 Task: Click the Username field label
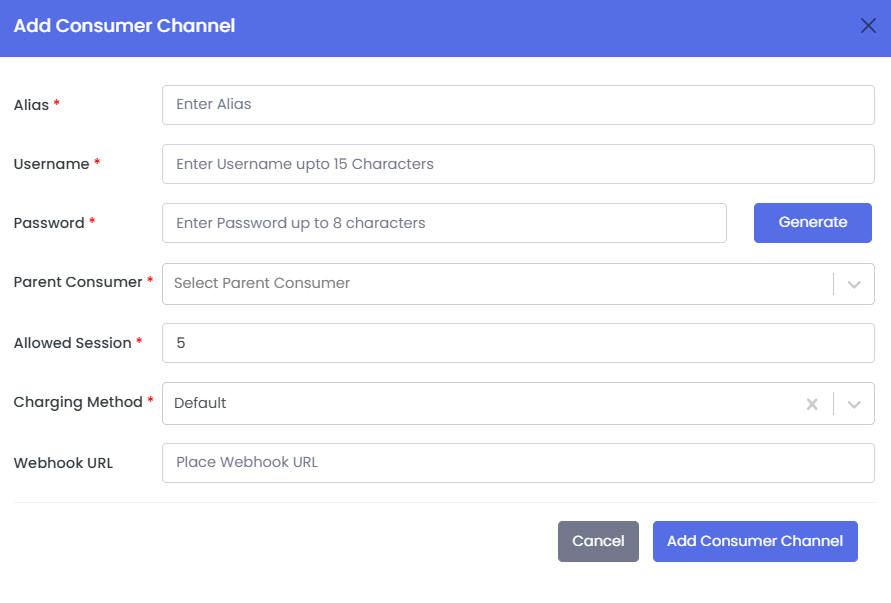pyautogui.click(x=51, y=164)
